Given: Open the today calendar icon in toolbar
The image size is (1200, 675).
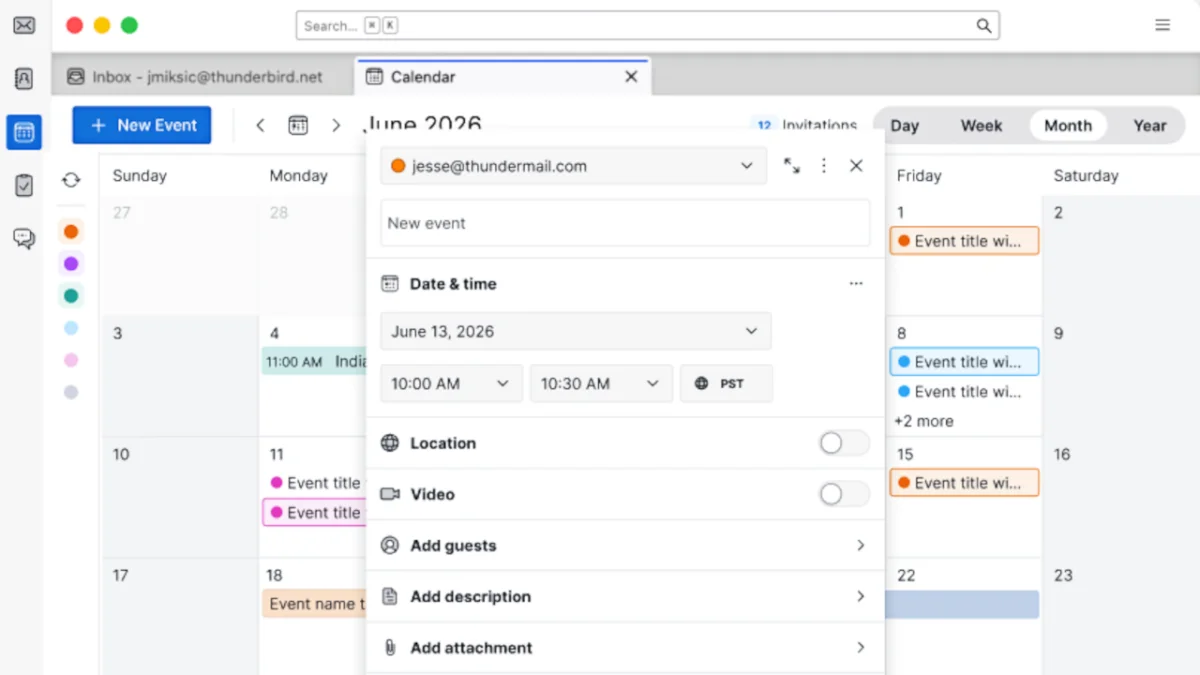Looking at the screenshot, I should point(298,125).
